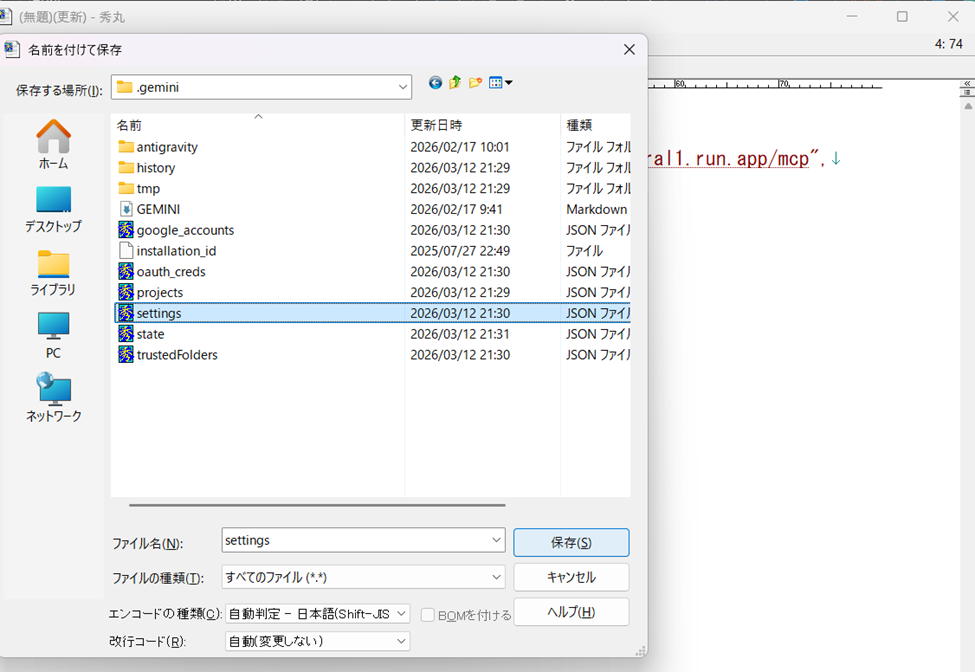Image resolution: width=975 pixels, height=672 pixels.
Task: Create a new folder icon
Action: 475,83
